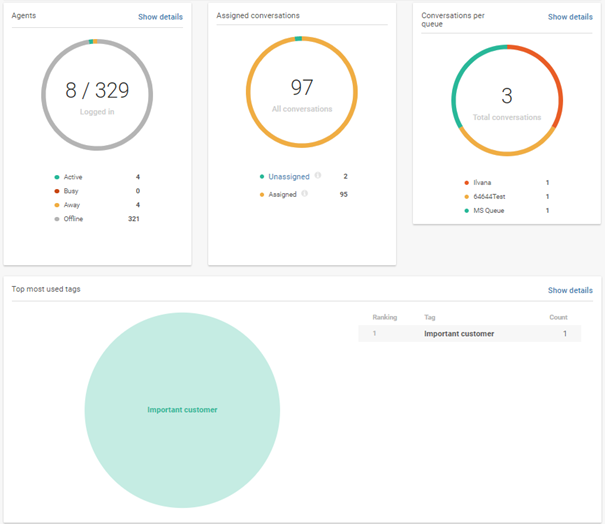Click the Important customer bubble in chart
This screenshot has height=524, width=605.
182,410
